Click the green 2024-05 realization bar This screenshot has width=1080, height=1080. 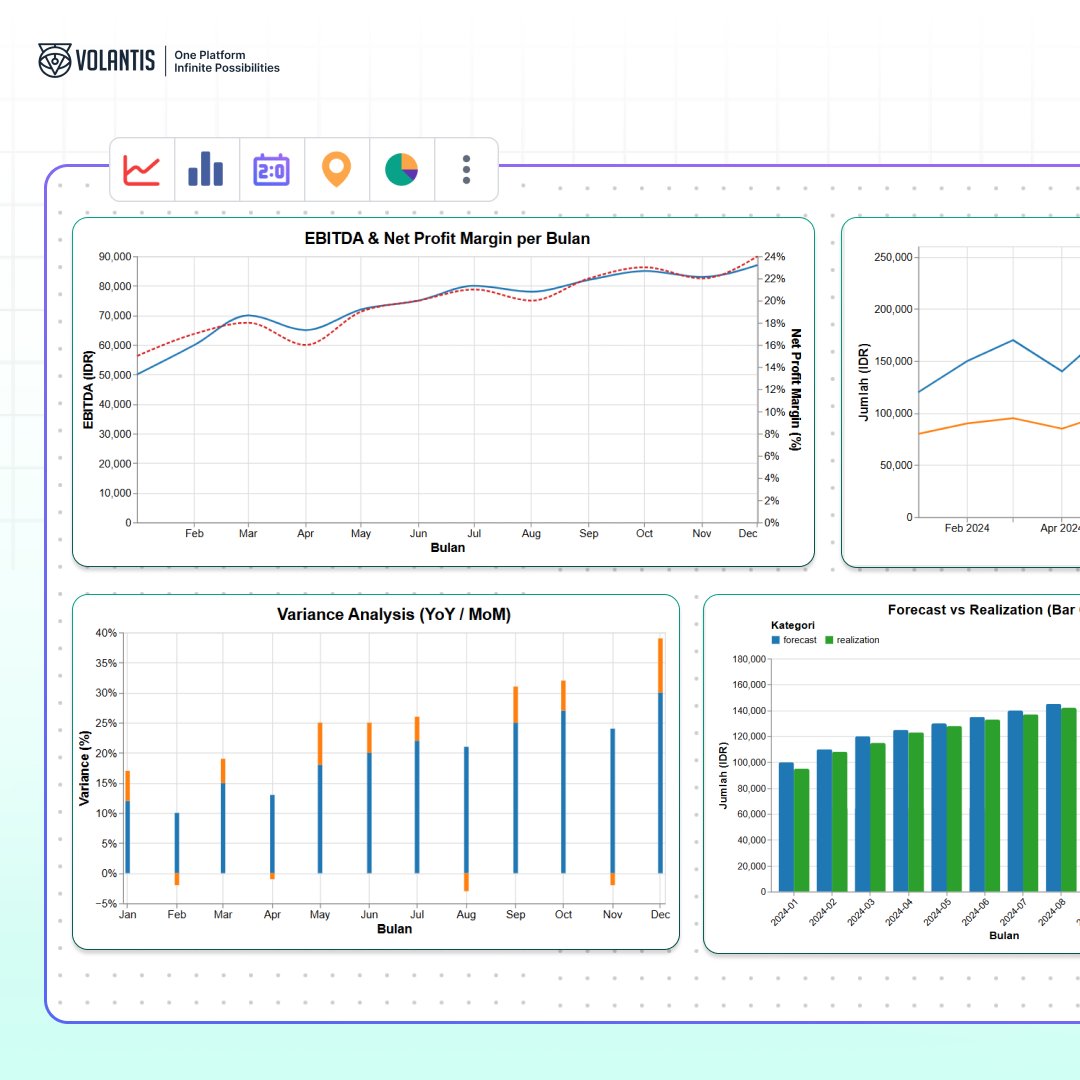coord(954,809)
